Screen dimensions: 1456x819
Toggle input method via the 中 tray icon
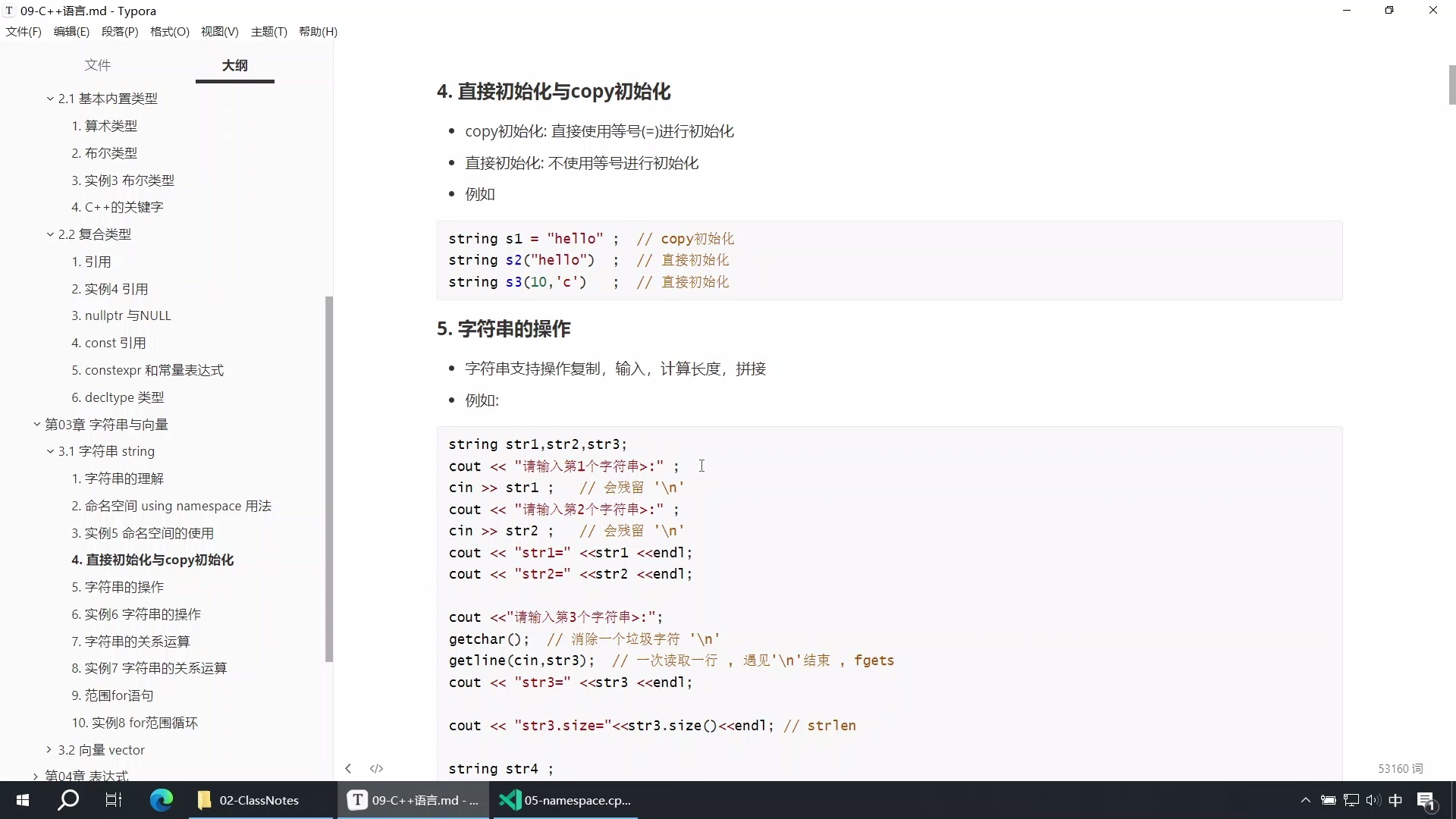[x=1396, y=799]
